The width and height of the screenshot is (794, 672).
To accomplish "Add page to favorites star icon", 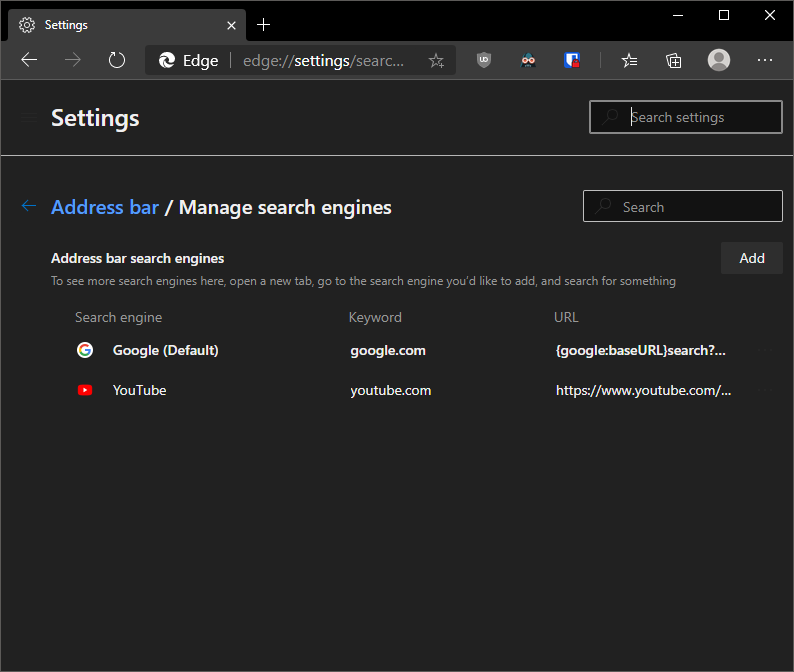I will [x=436, y=61].
